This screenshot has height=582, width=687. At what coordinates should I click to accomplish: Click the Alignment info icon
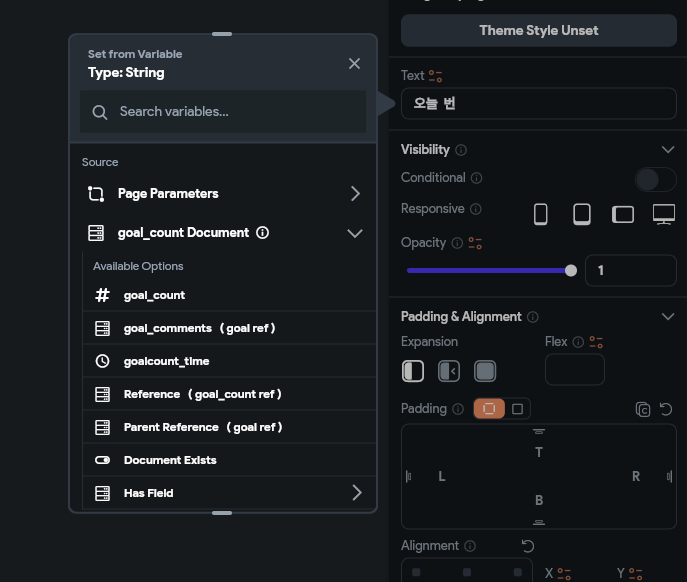[x=470, y=546]
